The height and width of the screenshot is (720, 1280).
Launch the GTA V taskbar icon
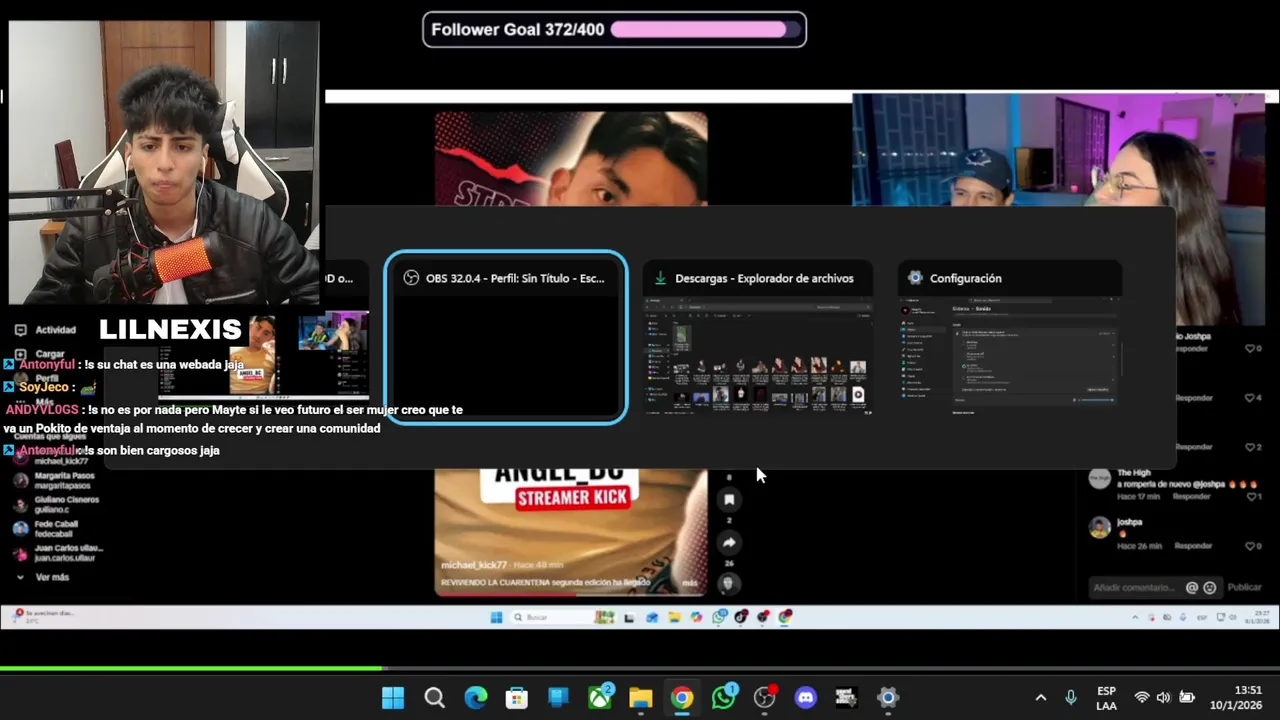point(847,698)
